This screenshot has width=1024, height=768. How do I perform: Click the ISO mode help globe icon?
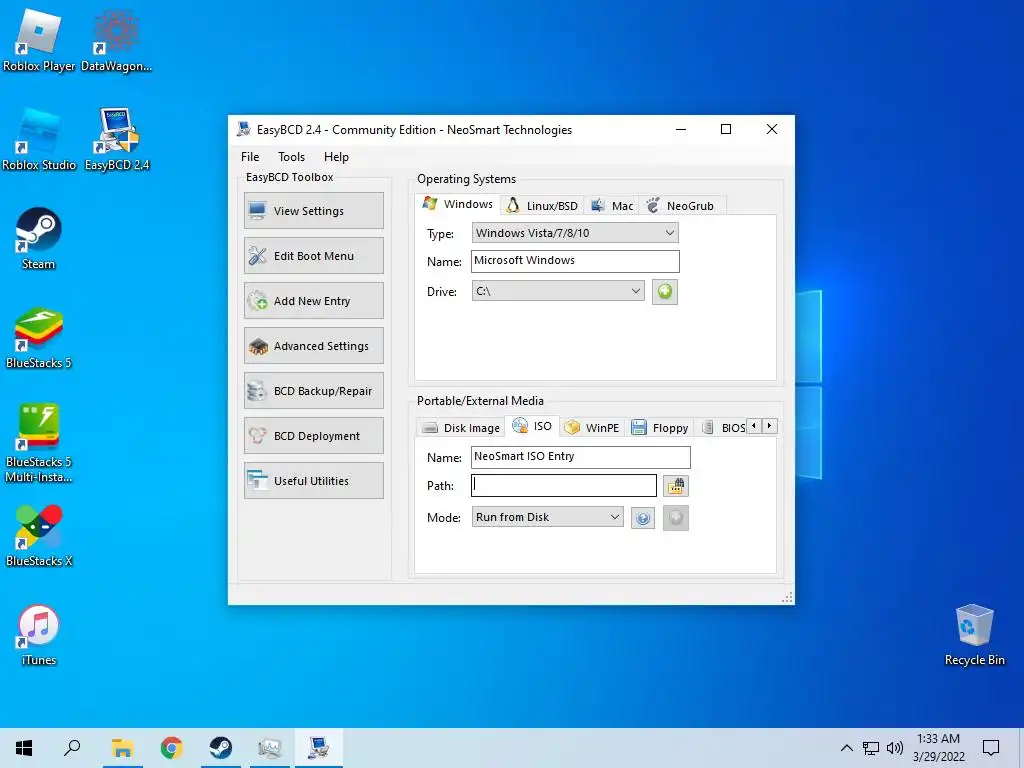(x=643, y=518)
